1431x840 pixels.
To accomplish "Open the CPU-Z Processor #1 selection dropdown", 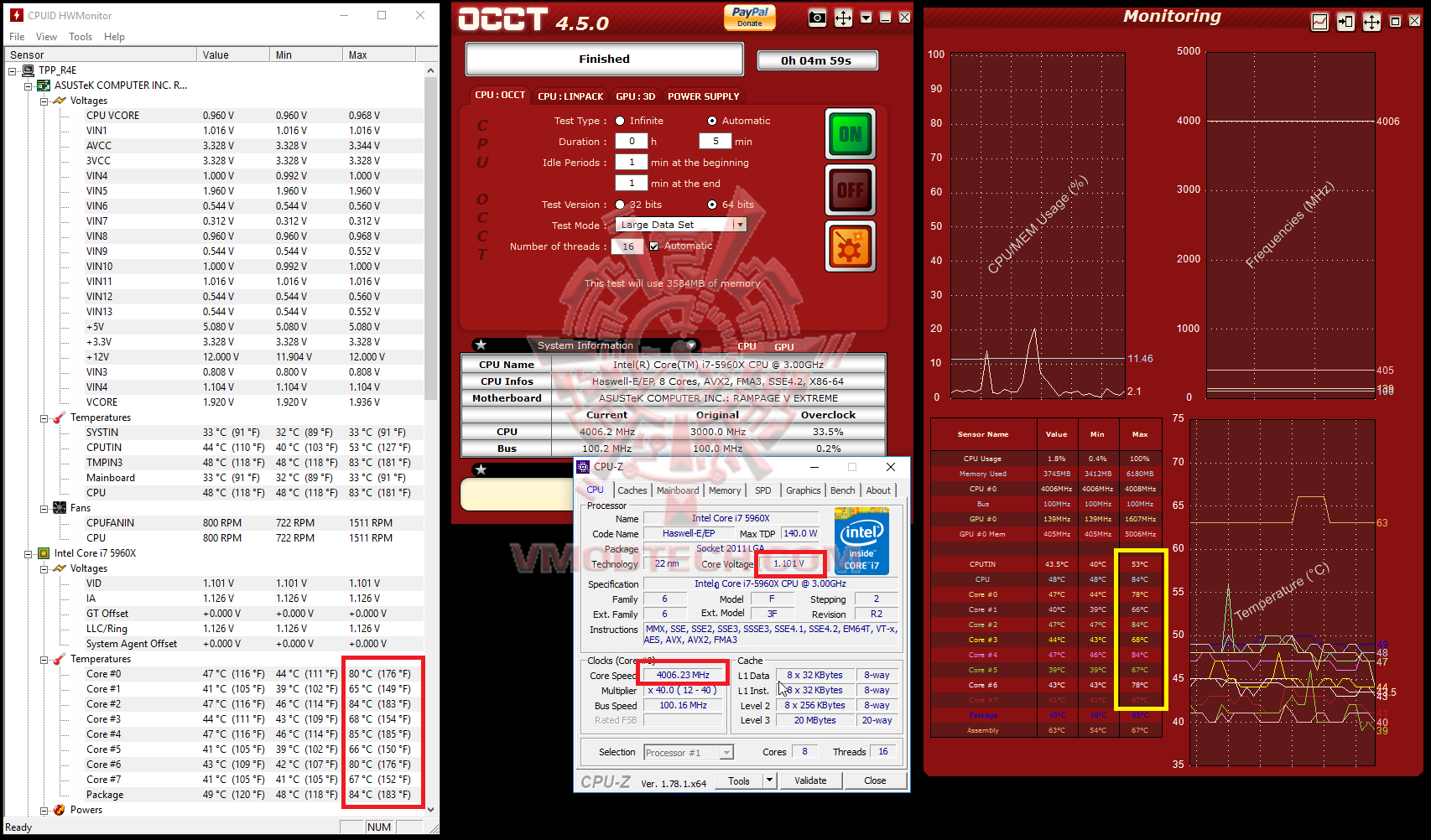I will tap(726, 753).
